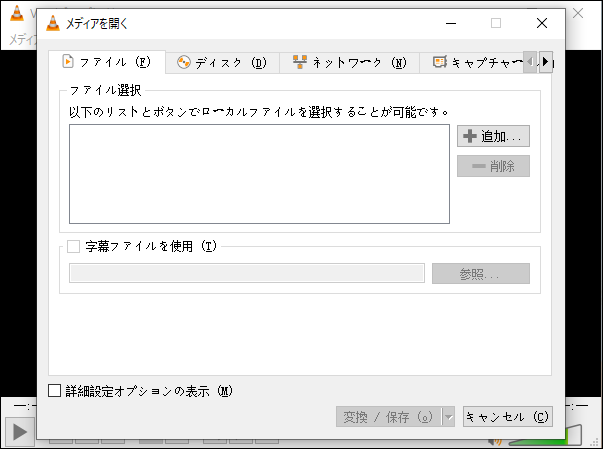
Task: Click the disc icon on ディスク tab
Action: point(183,62)
